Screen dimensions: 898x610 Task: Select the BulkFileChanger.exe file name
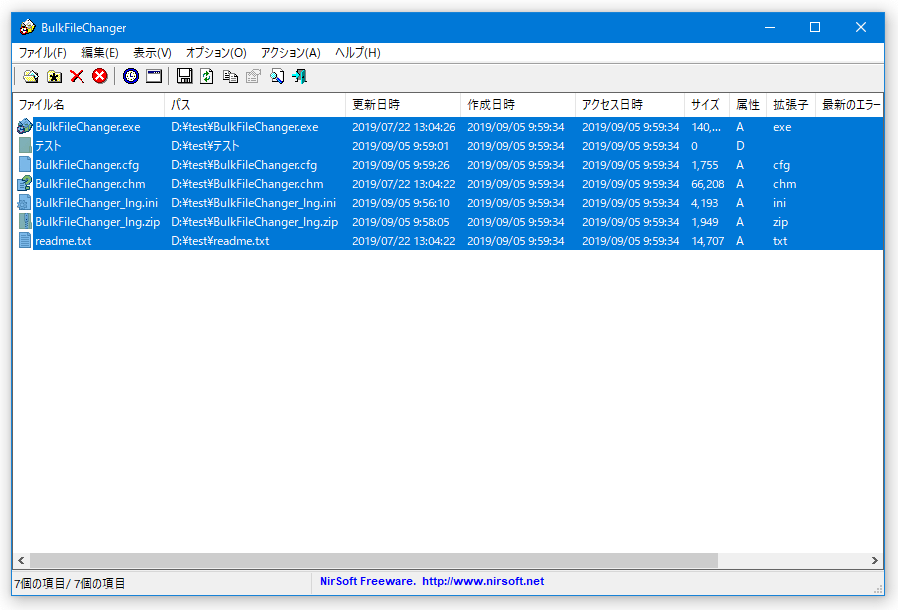(x=88, y=127)
